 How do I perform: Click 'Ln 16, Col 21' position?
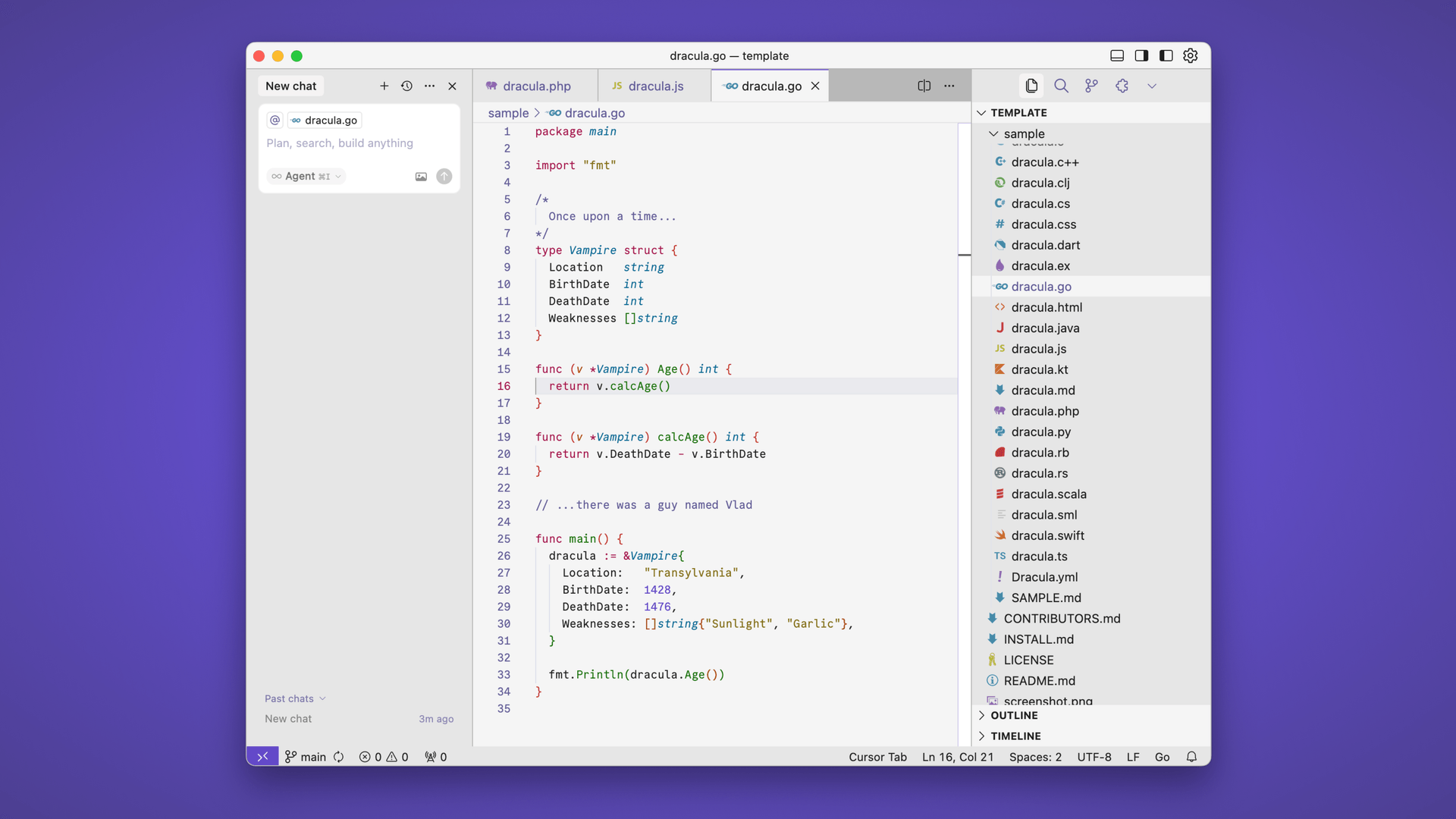coord(958,757)
